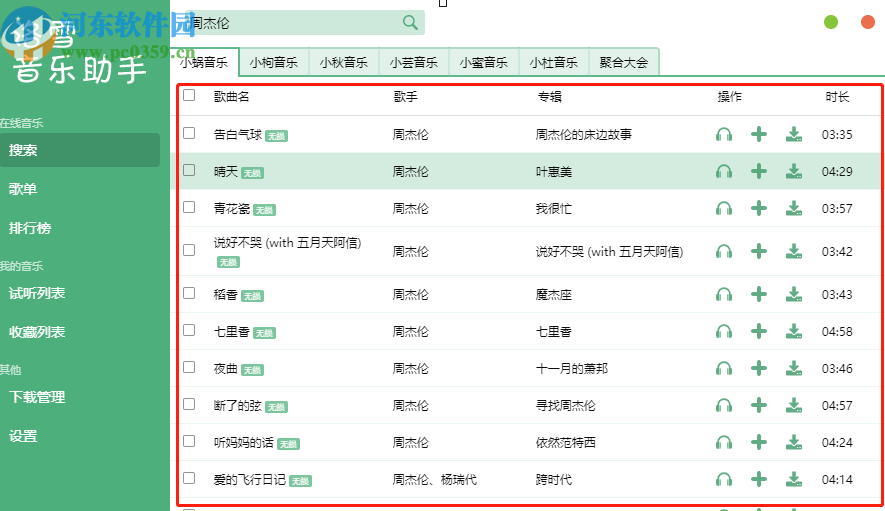
Task: Download the song 青花瓷
Action: (x=794, y=208)
